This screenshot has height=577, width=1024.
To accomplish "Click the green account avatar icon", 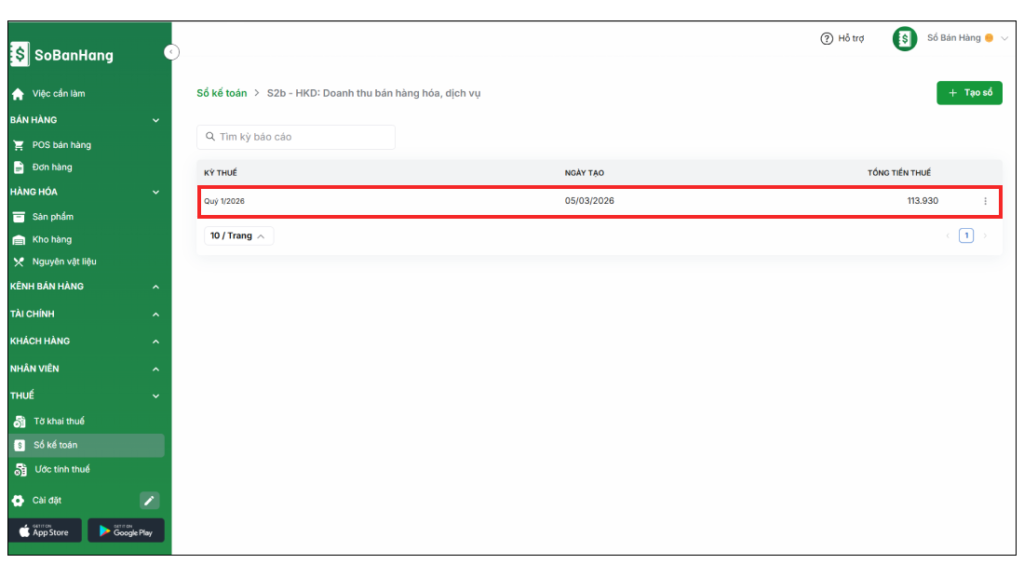I will pos(904,39).
